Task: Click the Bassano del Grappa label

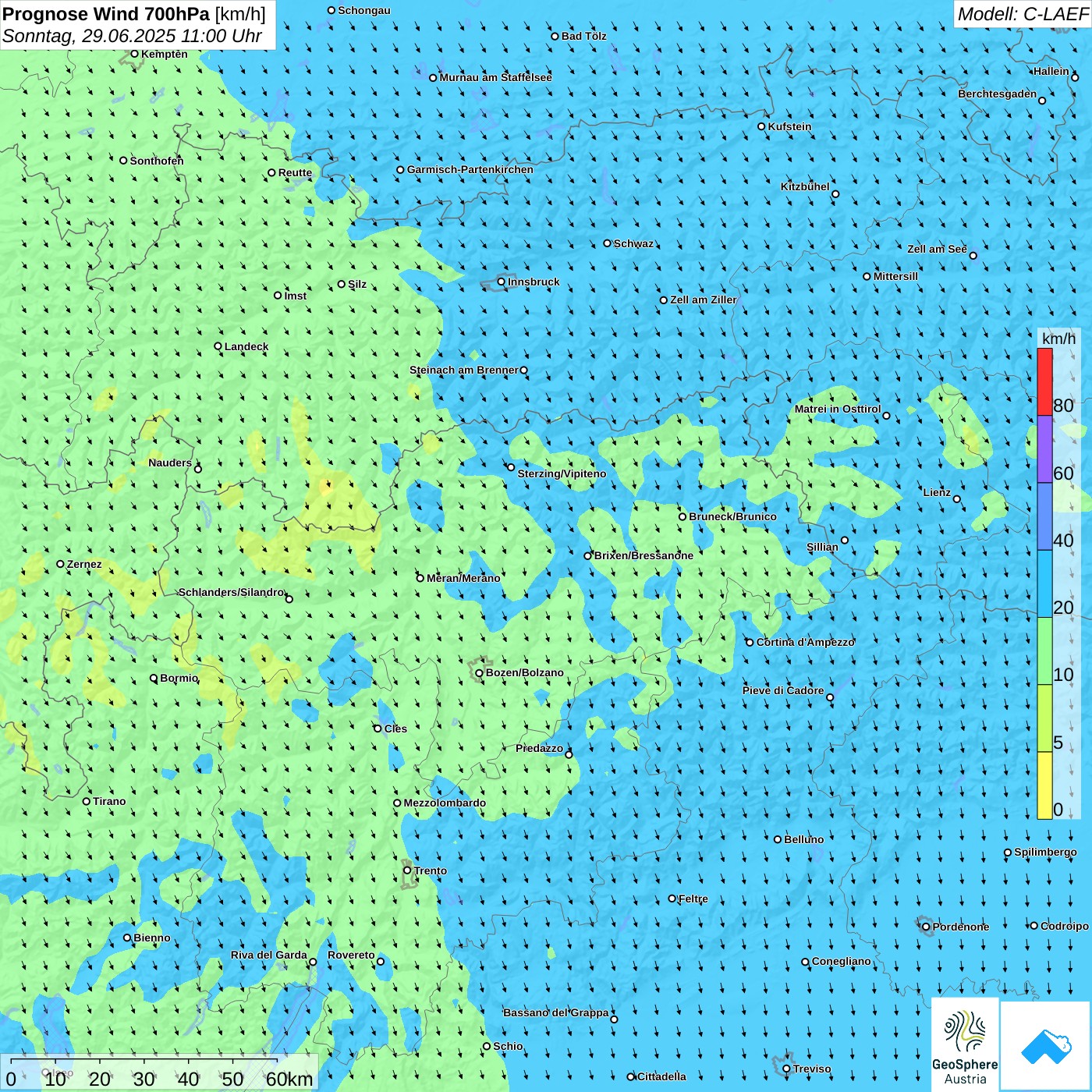Action: [556, 1012]
